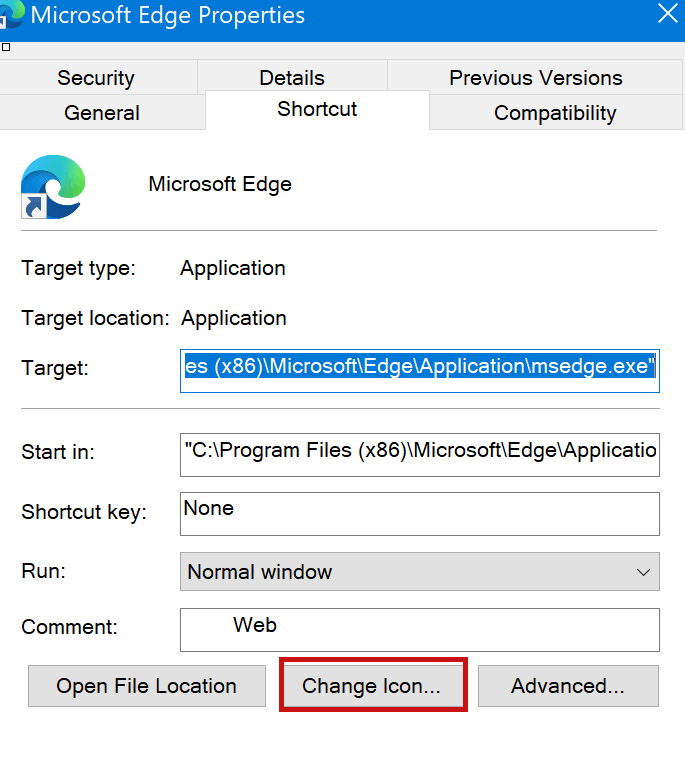
Task: Click the Open File Location button
Action: 147,686
